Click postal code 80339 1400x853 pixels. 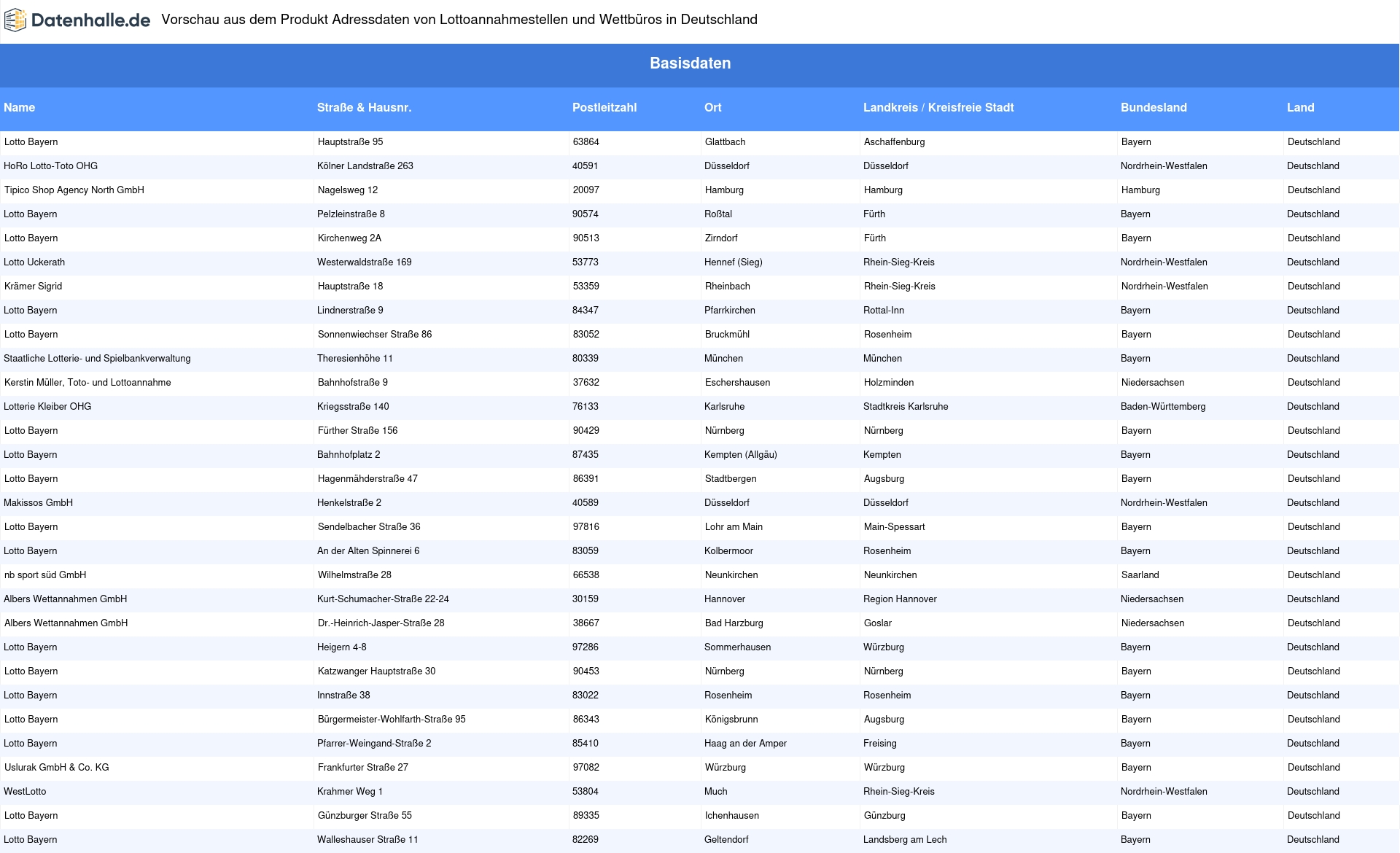pos(586,358)
